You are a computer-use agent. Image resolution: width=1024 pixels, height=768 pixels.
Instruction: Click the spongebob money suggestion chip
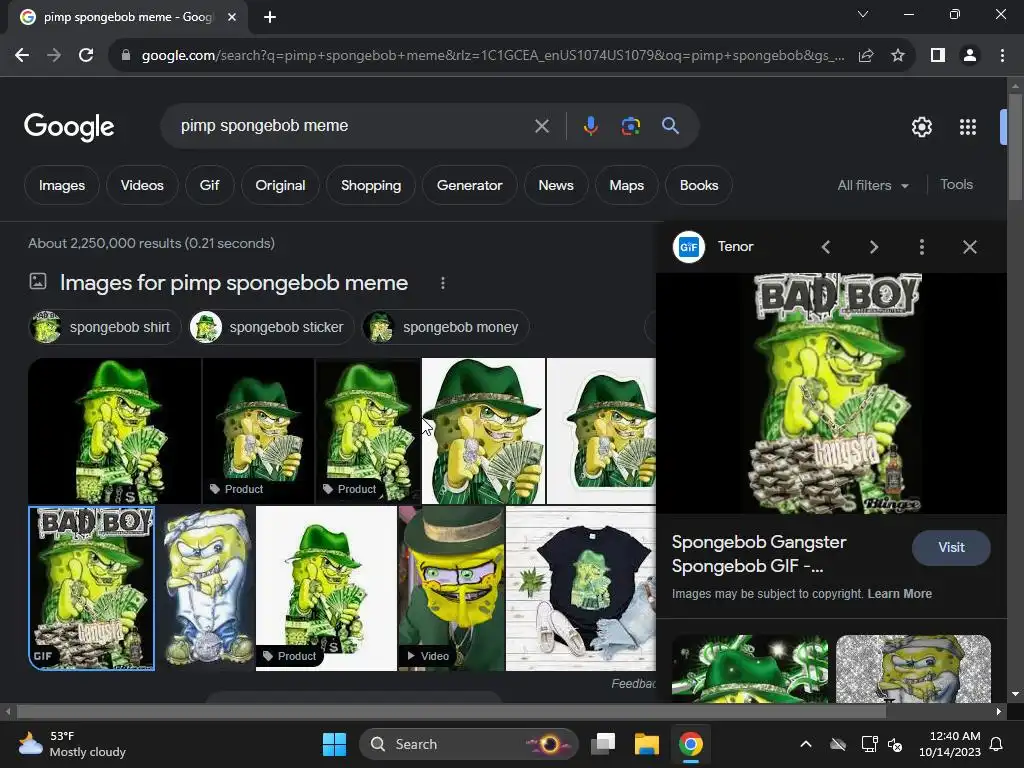click(x=445, y=327)
